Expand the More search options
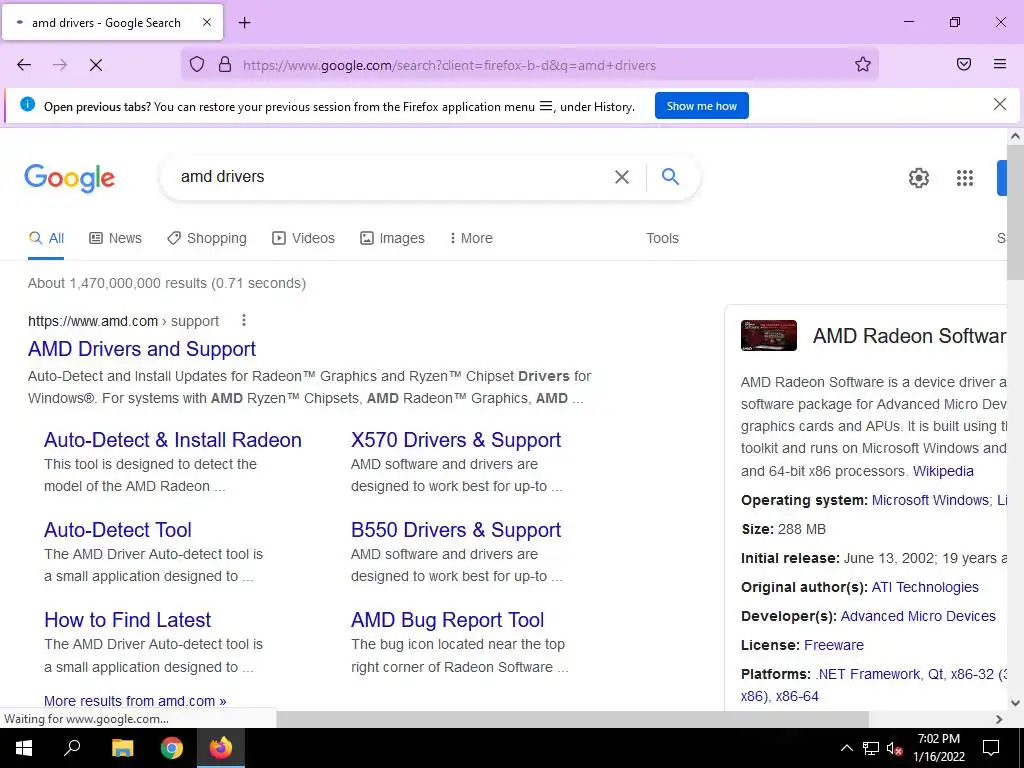The height and width of the screenshot is (768, 1024). [471, 238]
